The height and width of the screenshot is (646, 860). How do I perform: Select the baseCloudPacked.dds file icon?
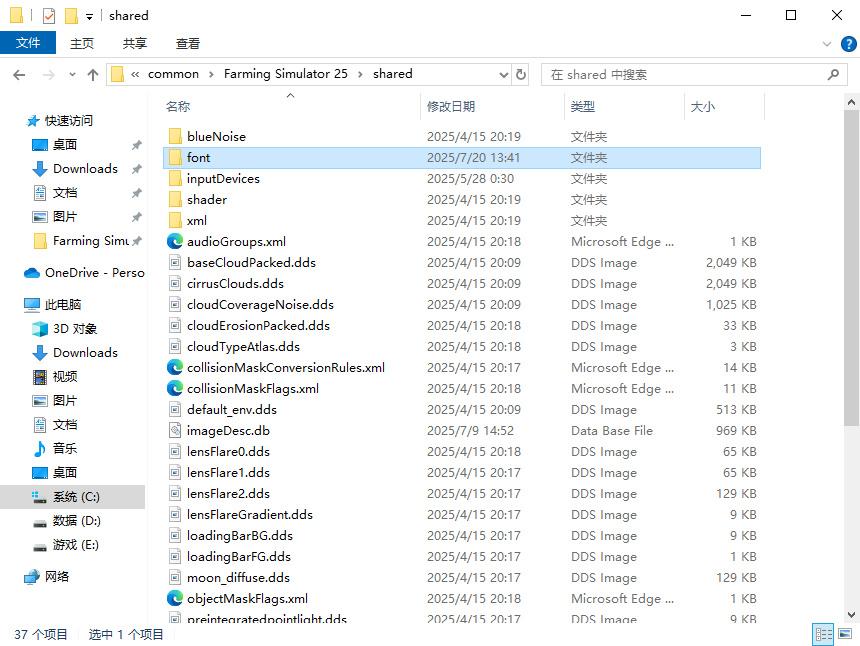[x=175, y=262]
